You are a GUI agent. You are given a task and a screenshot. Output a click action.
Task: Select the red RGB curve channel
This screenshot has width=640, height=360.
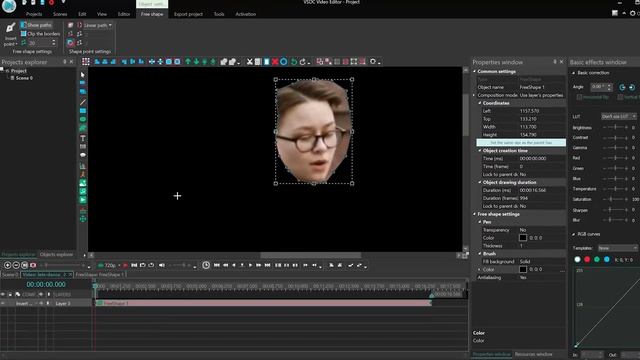pyautogui.click(x=587, y=260)
